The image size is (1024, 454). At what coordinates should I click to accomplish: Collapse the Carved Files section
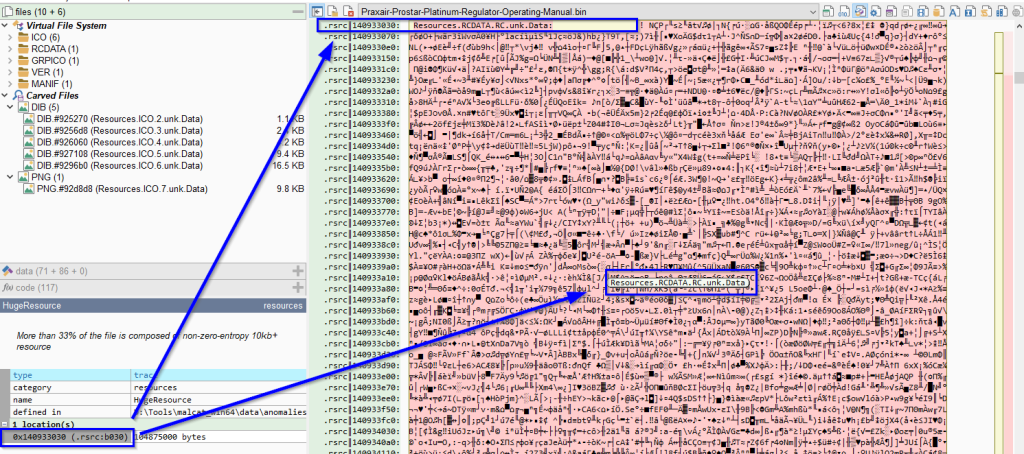pos(5,96)
